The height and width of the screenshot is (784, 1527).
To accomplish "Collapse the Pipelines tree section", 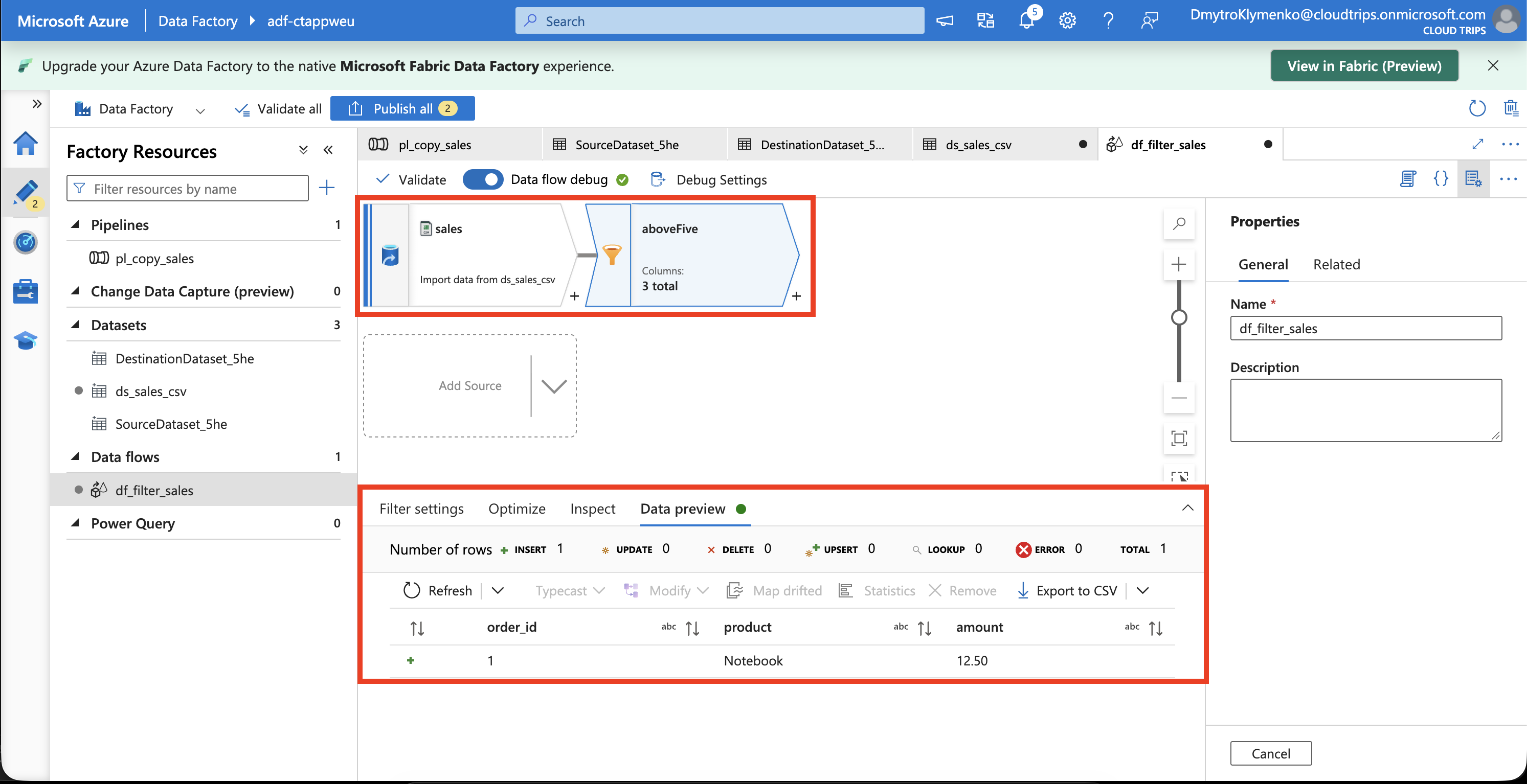I will [76, 224].
